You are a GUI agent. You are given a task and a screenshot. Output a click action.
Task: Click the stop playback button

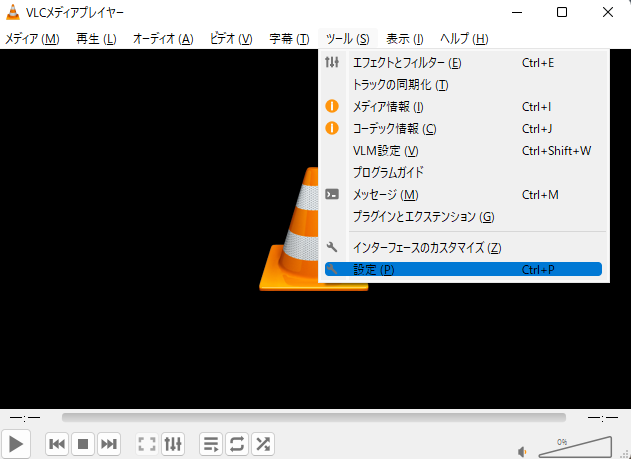[x=83, y=443]
